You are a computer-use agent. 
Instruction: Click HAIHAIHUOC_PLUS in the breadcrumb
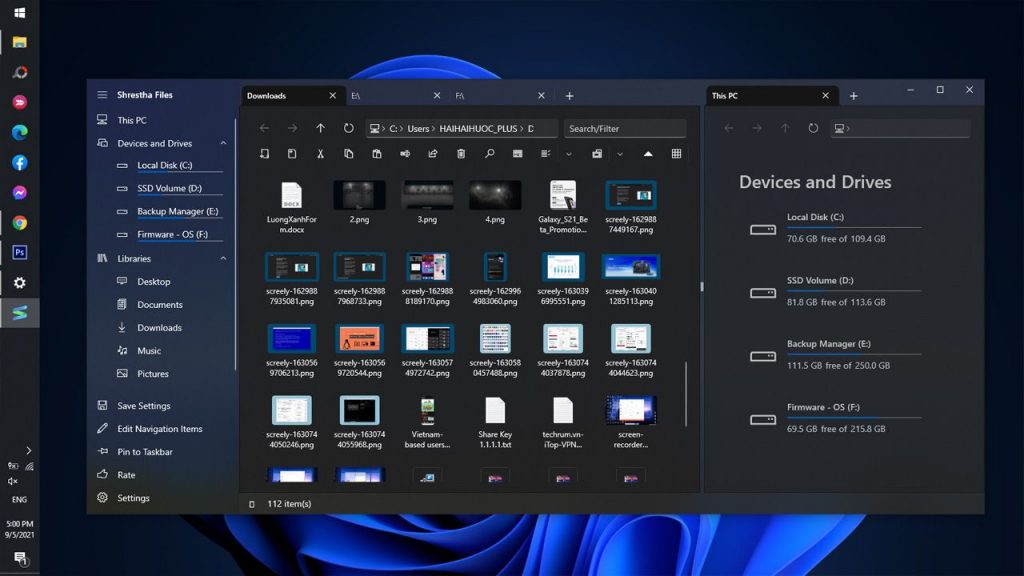pyautogui.click(x=478, y=129)
